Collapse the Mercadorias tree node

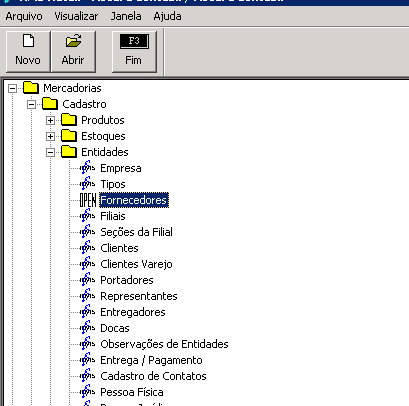12,88
